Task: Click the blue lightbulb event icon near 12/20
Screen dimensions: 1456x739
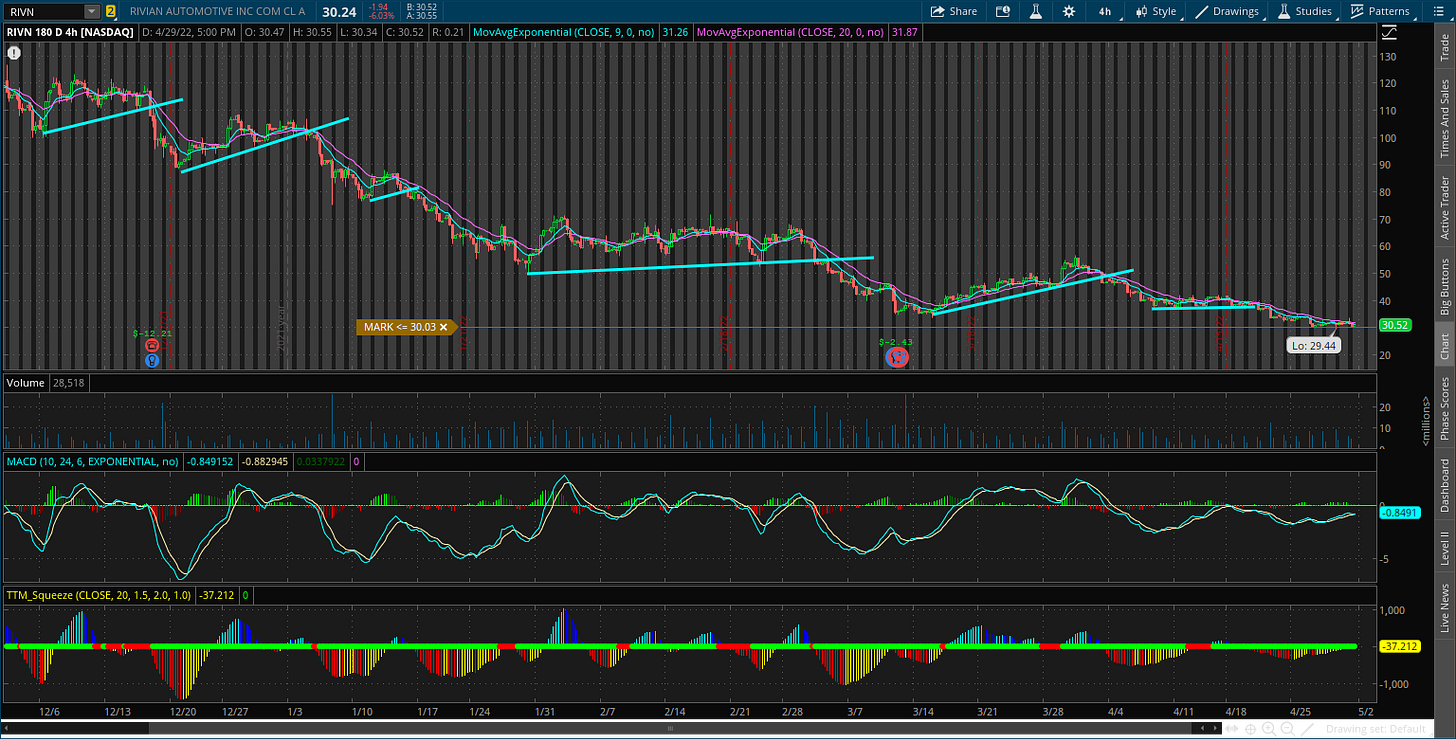Action: tap(151, 360)
